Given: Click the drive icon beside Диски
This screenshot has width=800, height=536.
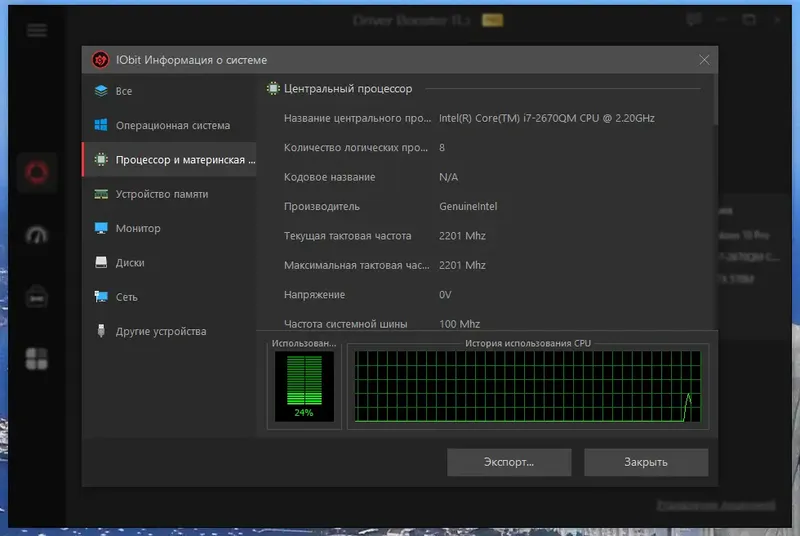Looking at the screenshot, I should pyautogui.click(x=101, y=262).
